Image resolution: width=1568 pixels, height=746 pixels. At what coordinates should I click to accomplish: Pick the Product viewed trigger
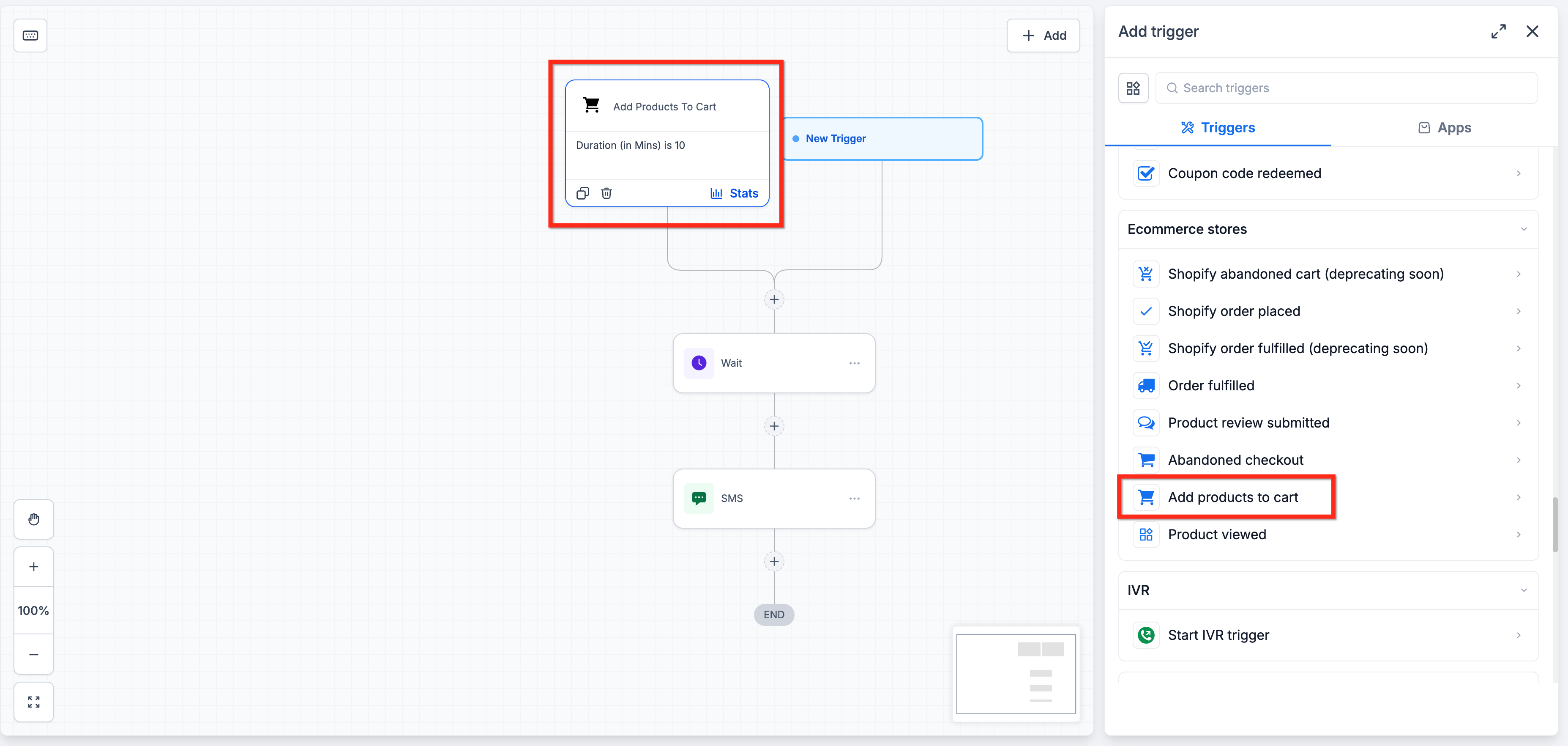[1328, 534]
